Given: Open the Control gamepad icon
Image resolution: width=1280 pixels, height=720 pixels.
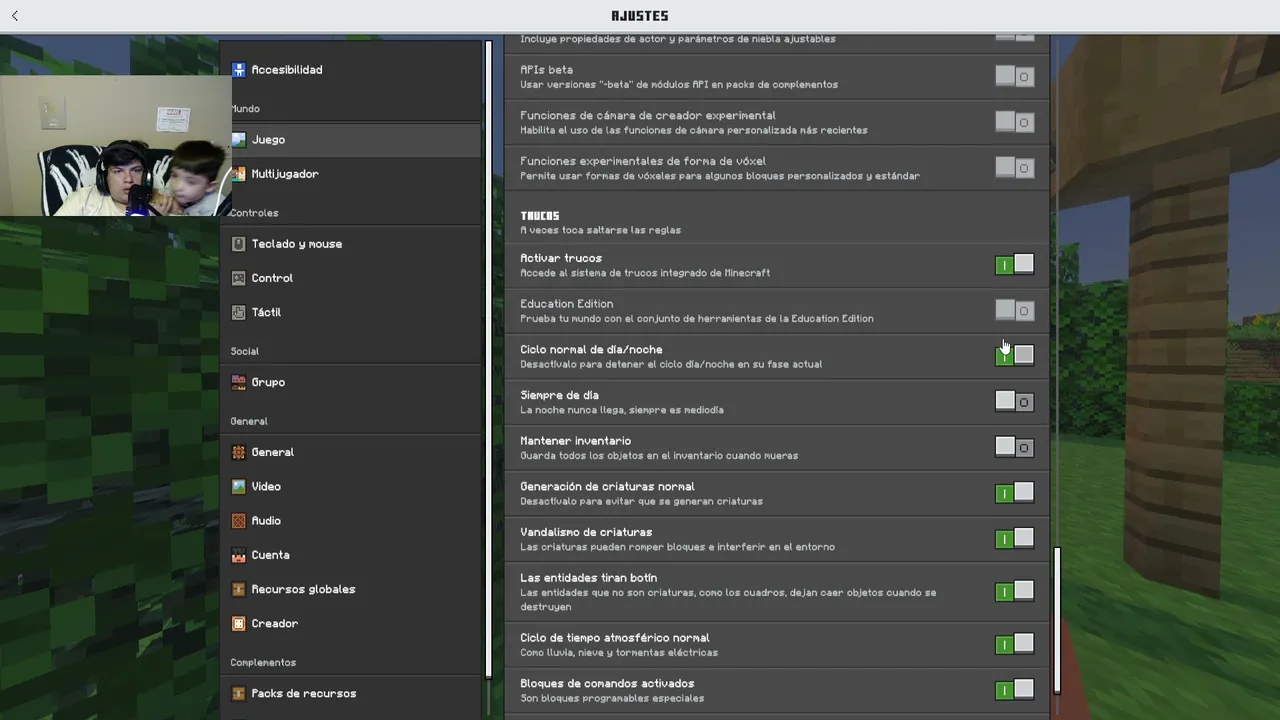Looking at the screenshot, I should pos(238,278).
